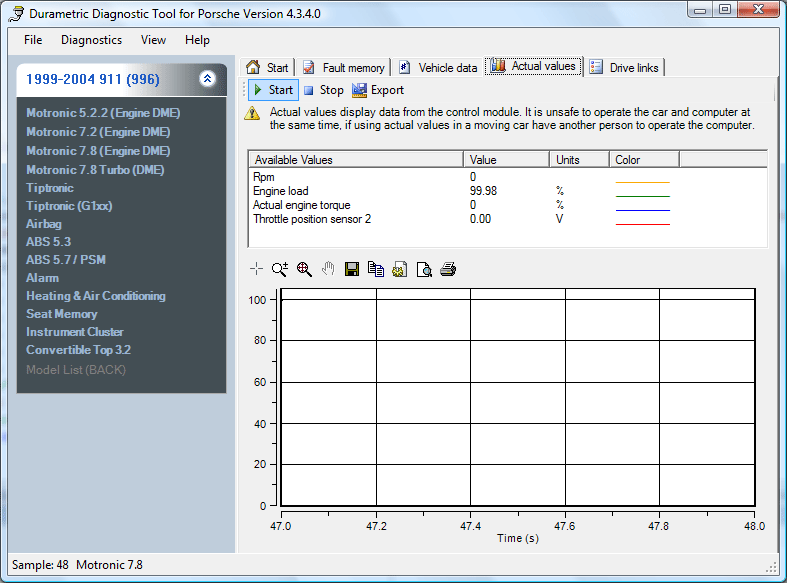787x583 pixels.
Task: Open the Help menu
Action: tap(197, 40)
